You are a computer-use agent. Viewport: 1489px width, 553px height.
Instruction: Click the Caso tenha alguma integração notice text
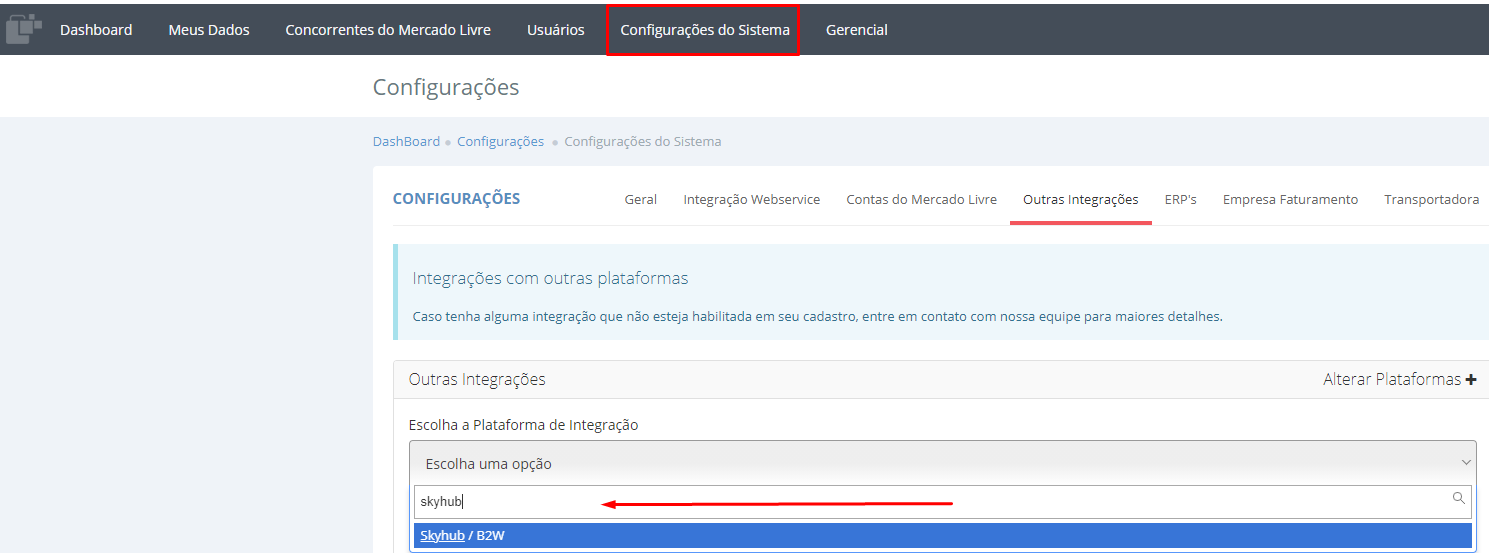[817, 316]
